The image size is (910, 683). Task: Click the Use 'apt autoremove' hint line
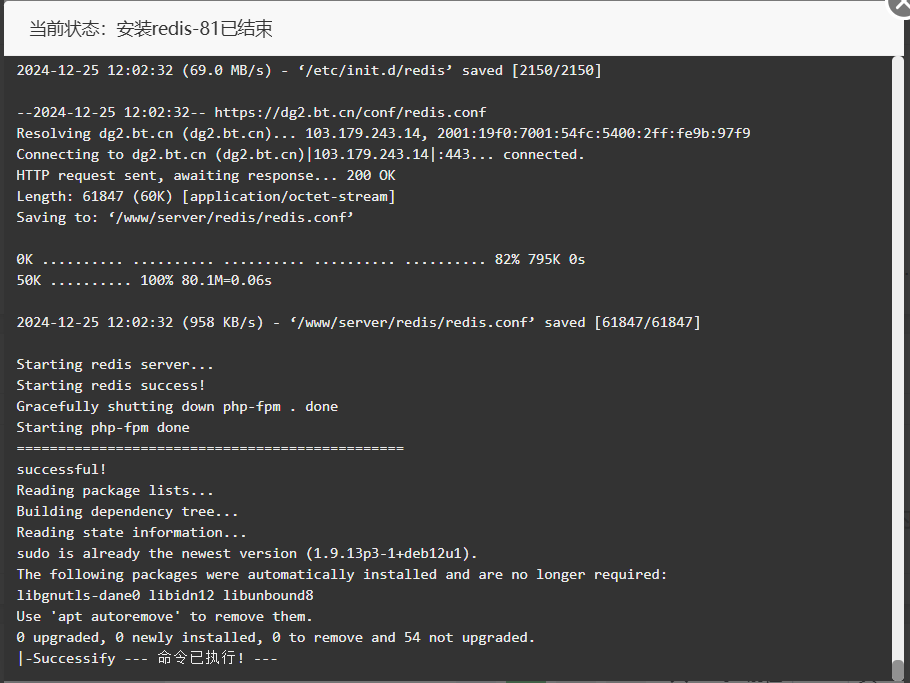point(164,616)
